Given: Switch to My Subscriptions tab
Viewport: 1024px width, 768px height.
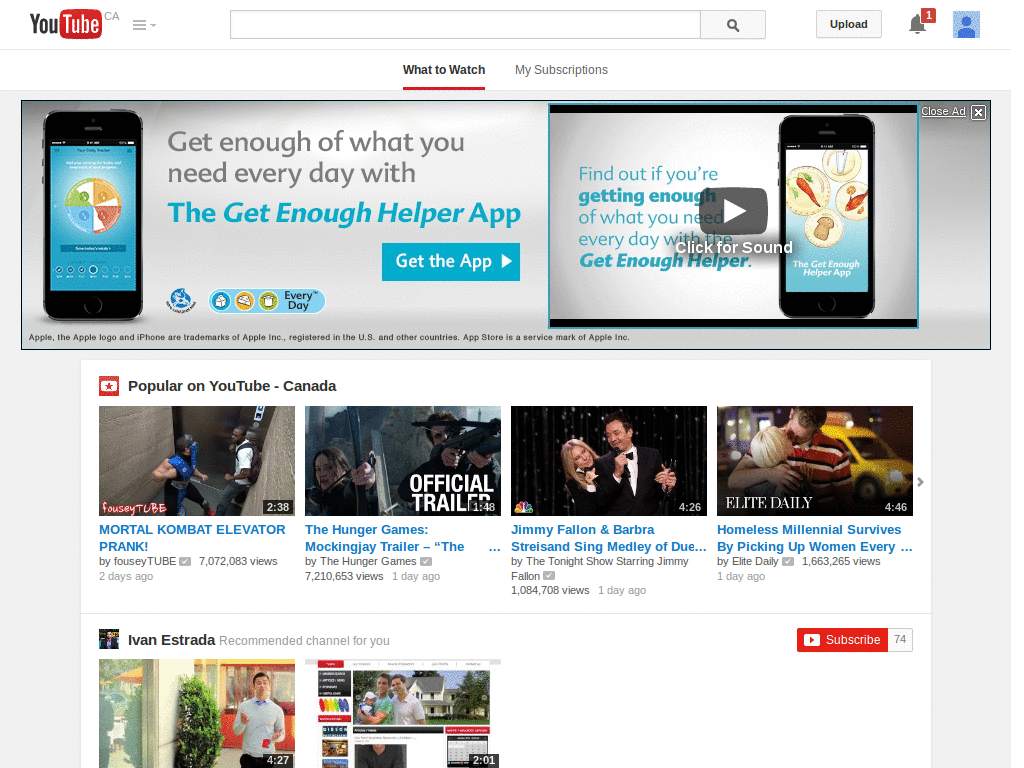Looking at the screenshot, I should 561,70.
